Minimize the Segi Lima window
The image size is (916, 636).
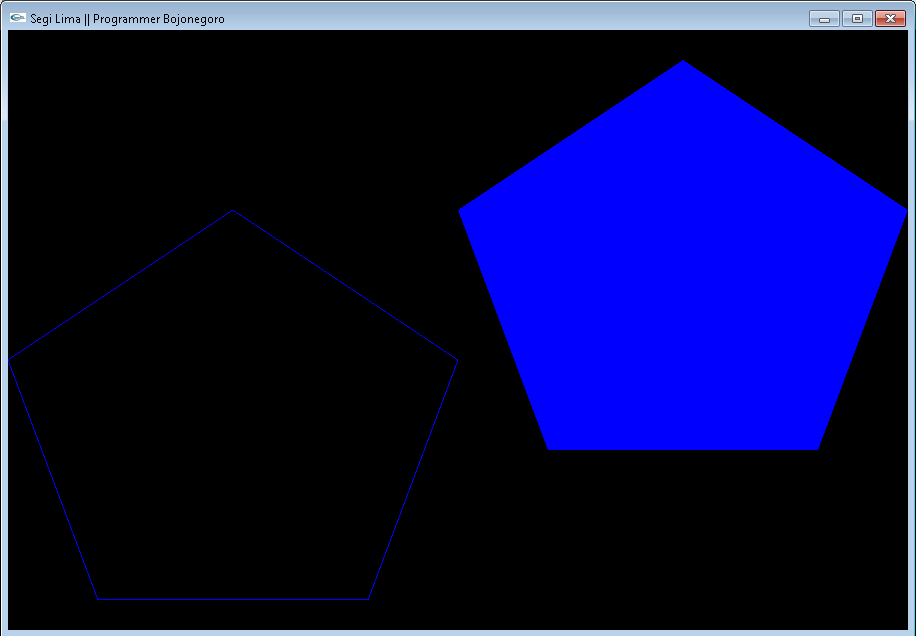(x=824, y=17)
